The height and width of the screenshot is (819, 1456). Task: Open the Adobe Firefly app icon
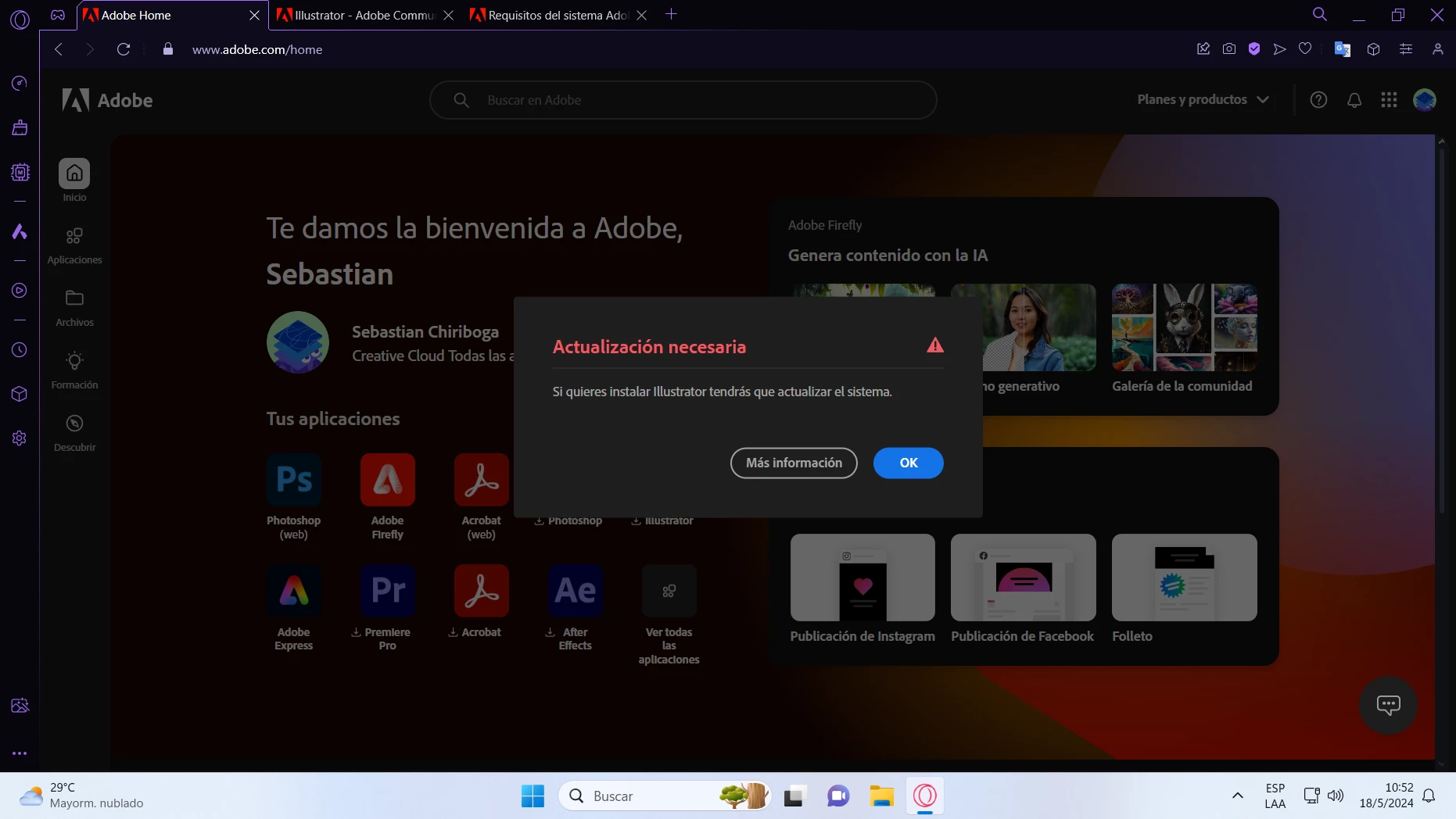(x=388, y=480)
